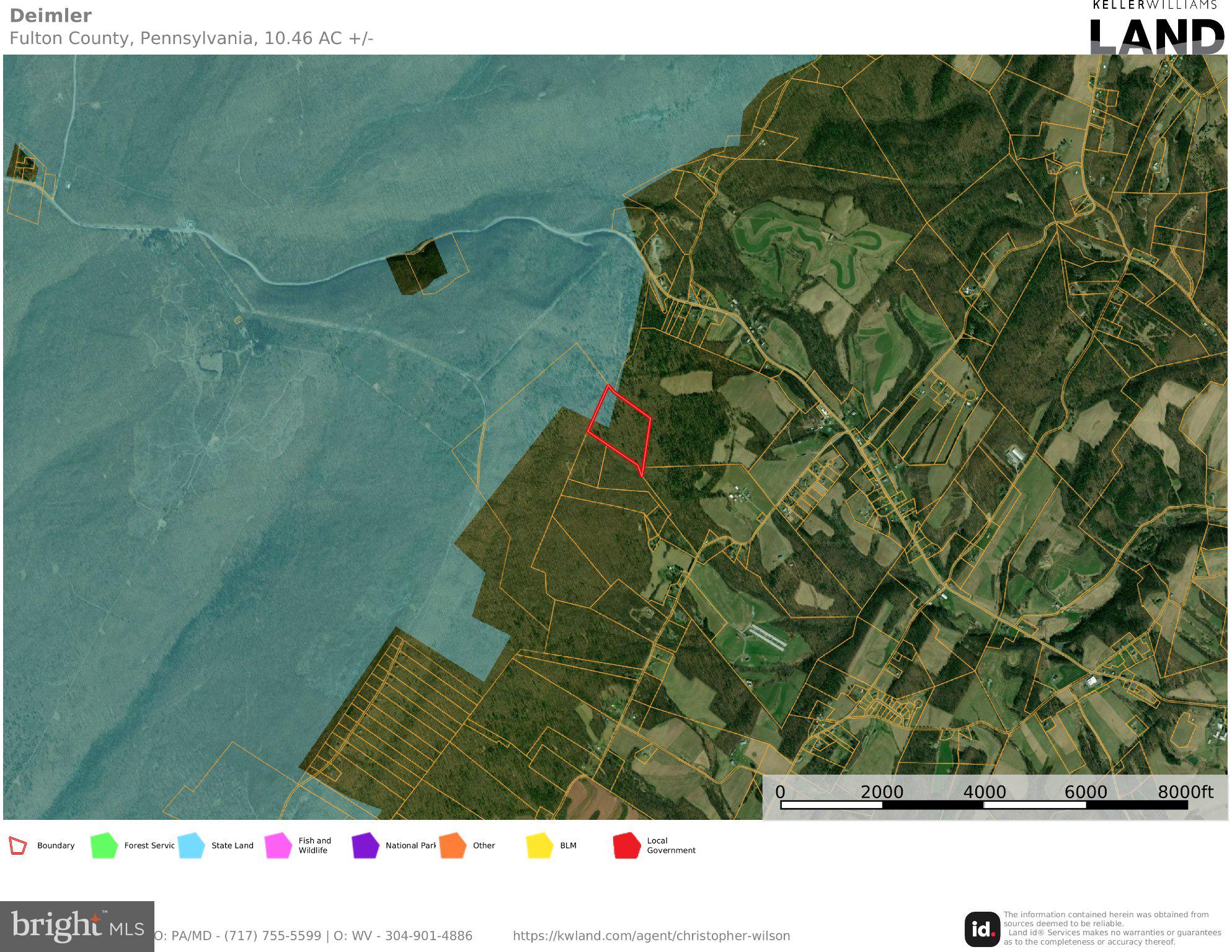
Task: Click the 0 label on scale bar
Action: (780, 792)
